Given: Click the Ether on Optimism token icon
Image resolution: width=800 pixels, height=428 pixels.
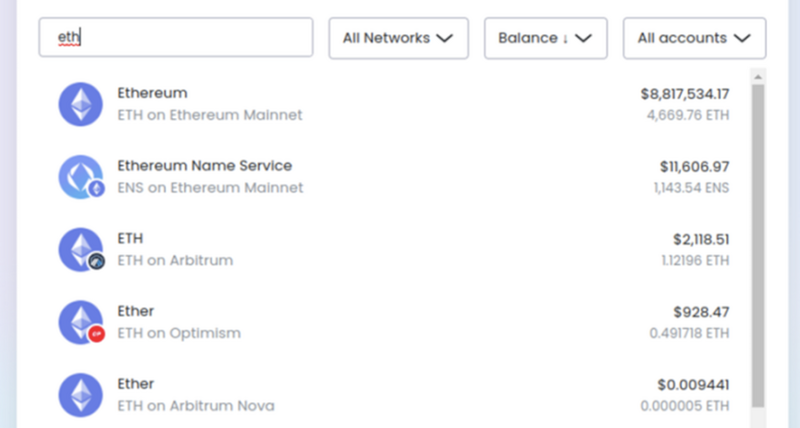Looking at the screenshot, I should click(x=81, y=322).
